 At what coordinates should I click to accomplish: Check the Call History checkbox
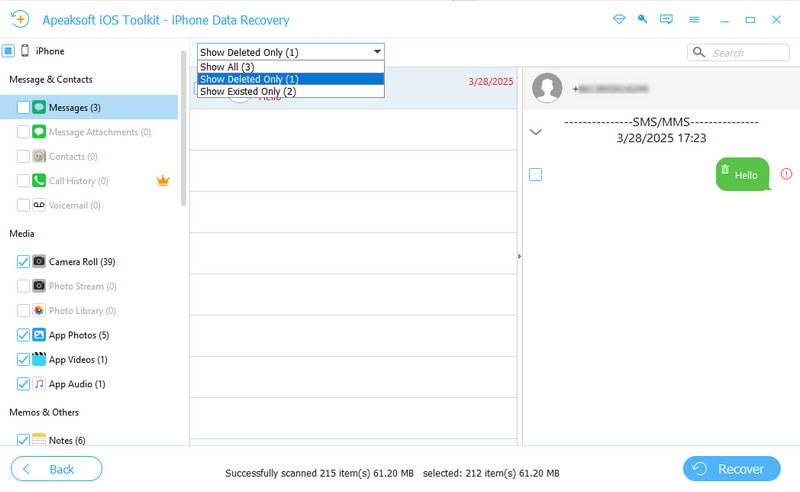[23, 181]
